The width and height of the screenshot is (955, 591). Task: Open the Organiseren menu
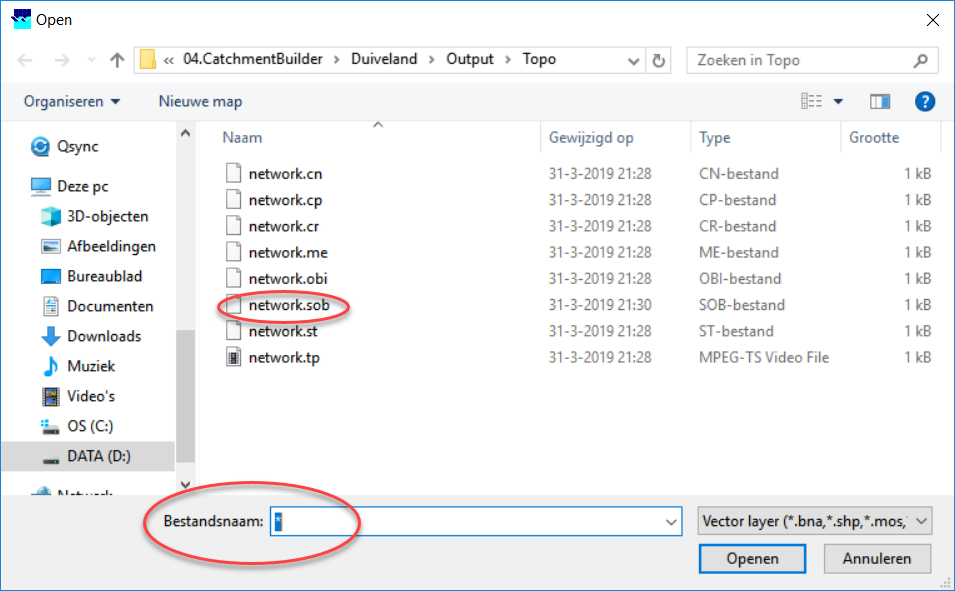pos(72,101)
